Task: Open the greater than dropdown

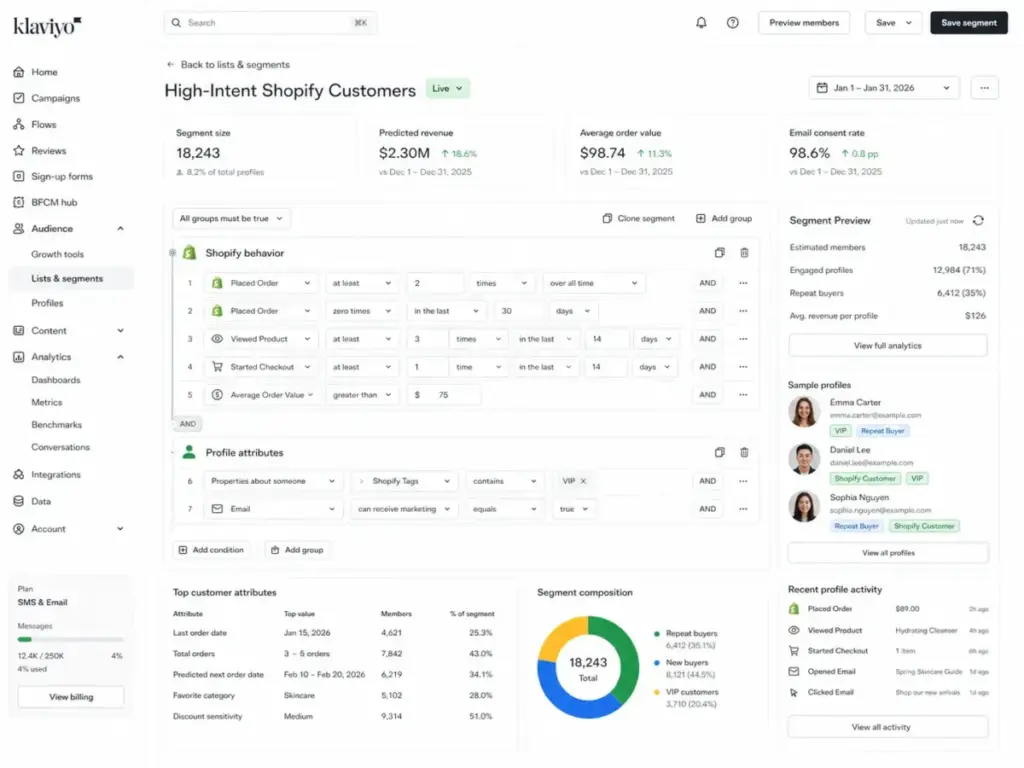Action: click(x=362, y=395)
